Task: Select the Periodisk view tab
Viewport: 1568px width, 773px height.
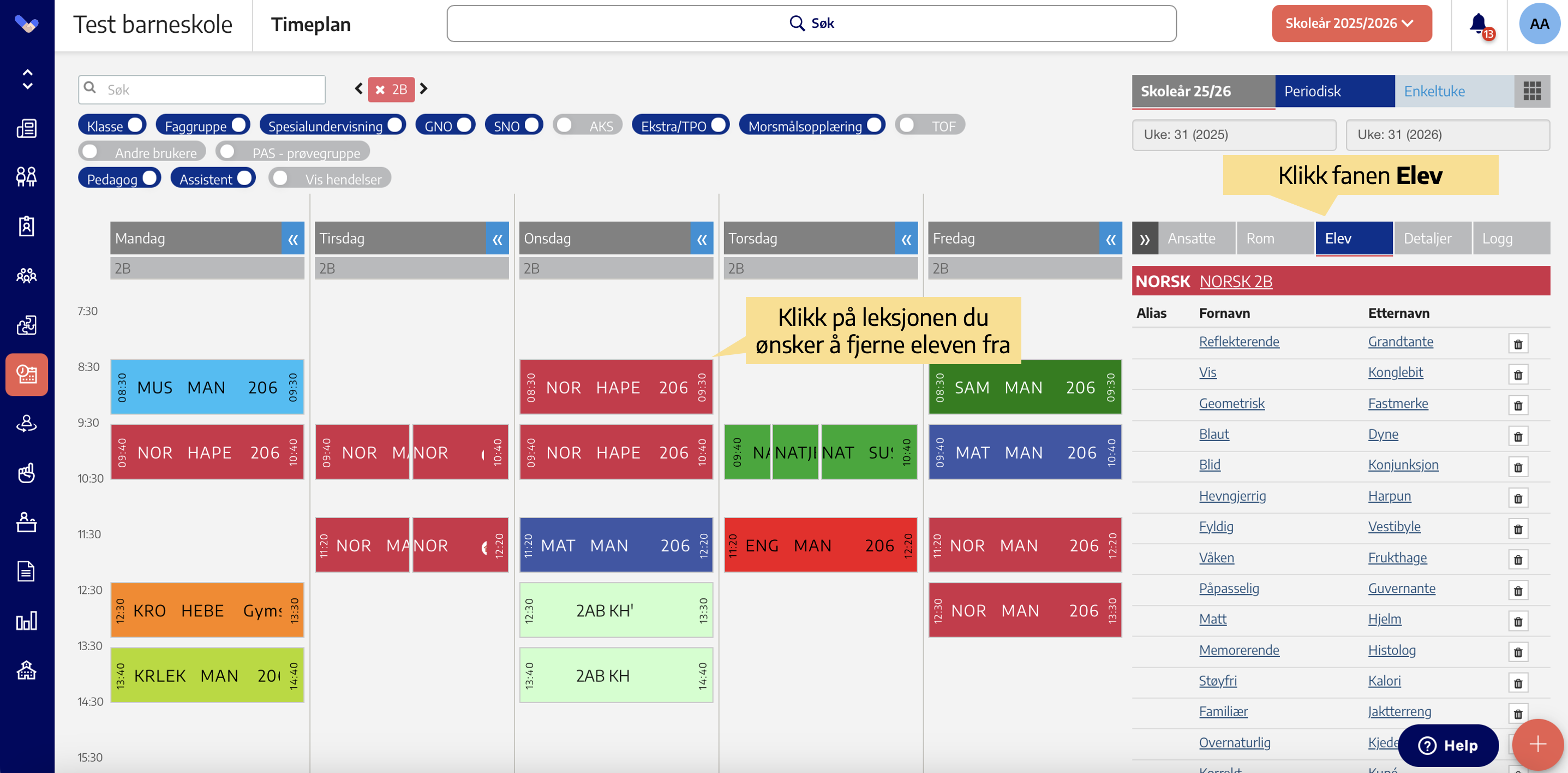Action: click(x=1334, y=91)
